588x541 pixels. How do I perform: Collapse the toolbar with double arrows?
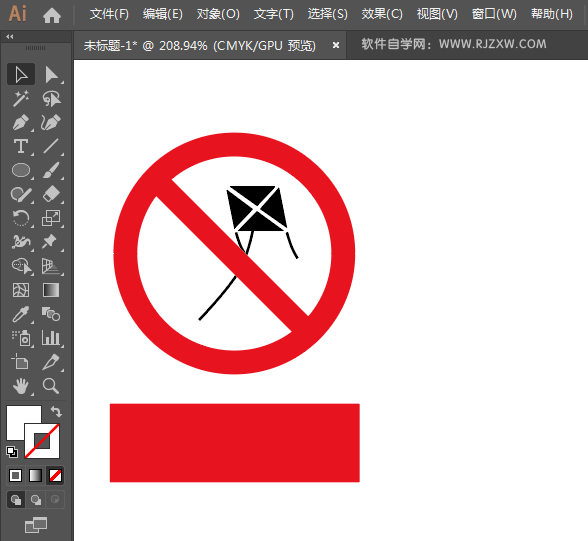(x=10, y=36)
